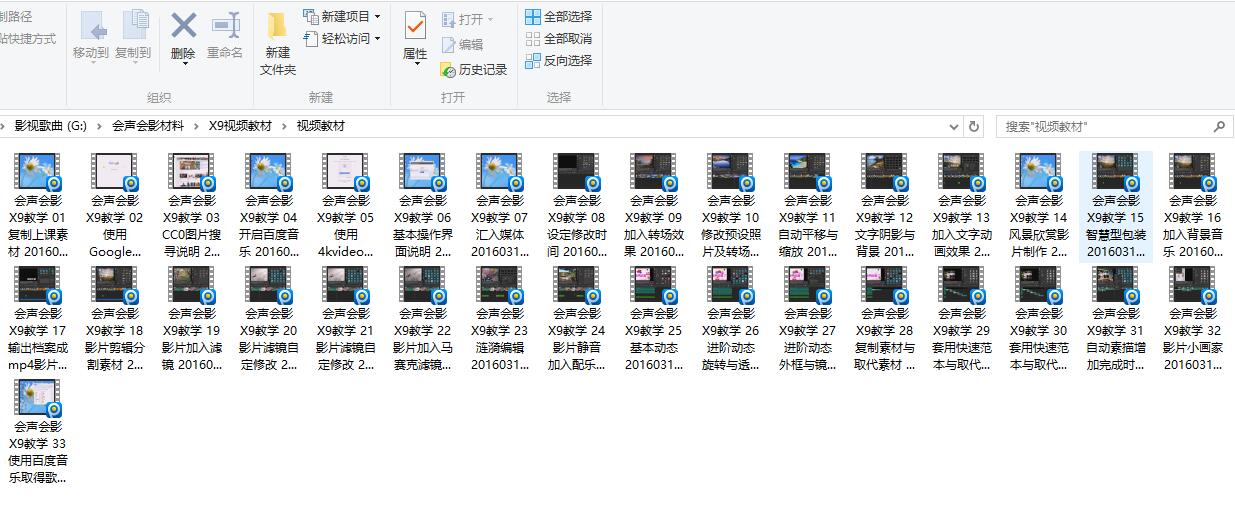Click the refresh button beside the address bar

pos(975,127)
